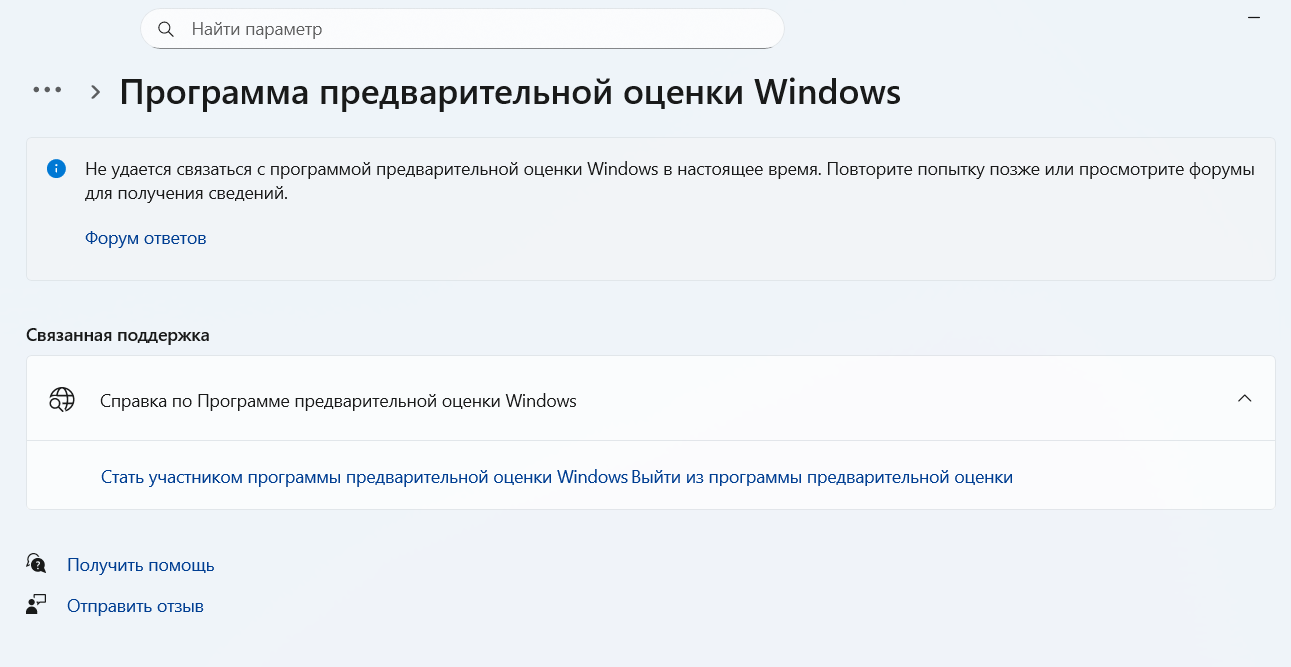Open Выйти из программы предварительной оценки link
The height and width of the screenshot is (667, 1291).
(x=822, y=477)
